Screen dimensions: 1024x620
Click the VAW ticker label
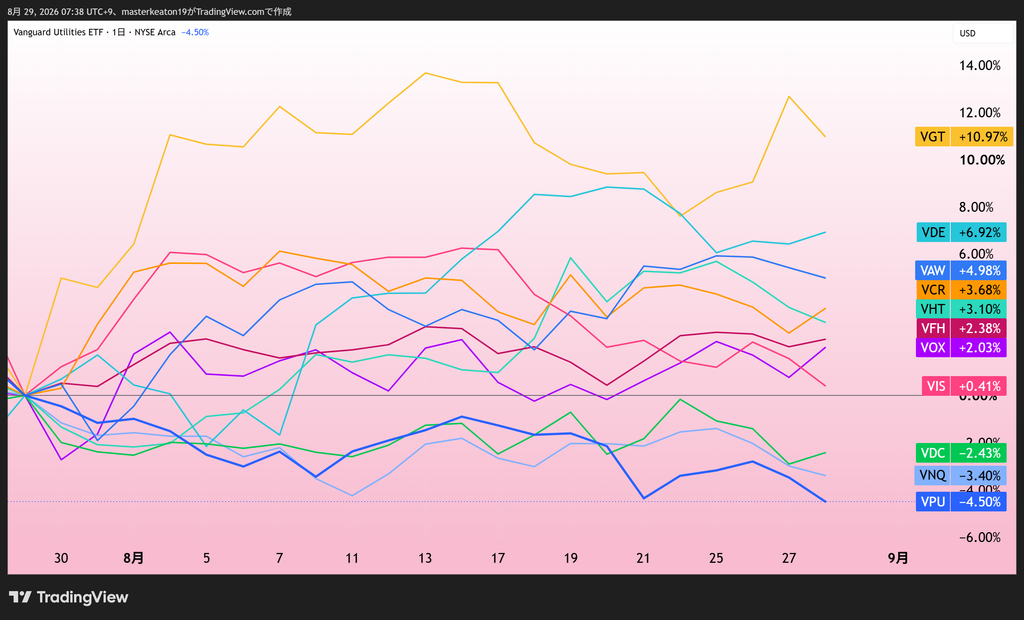(x=933, y=270)
